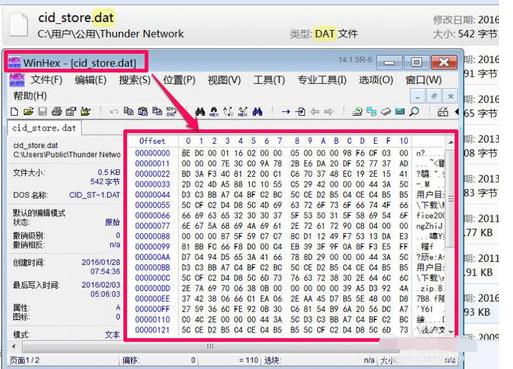Open the 视图(V) menu
The image size is (513, 369).
[x=224, y=80]
